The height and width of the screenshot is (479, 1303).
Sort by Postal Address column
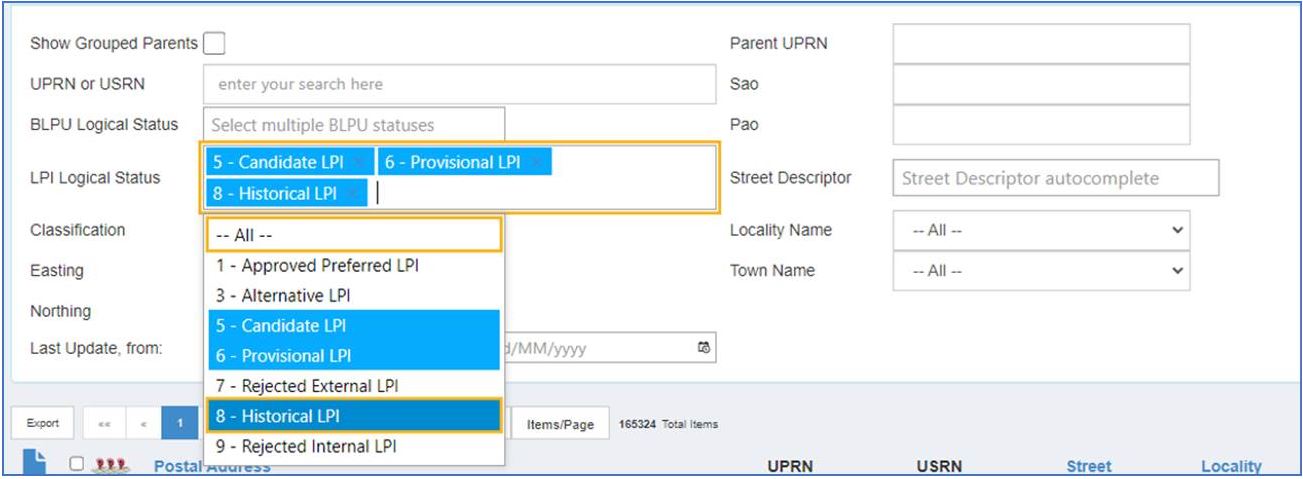[212, 466]
